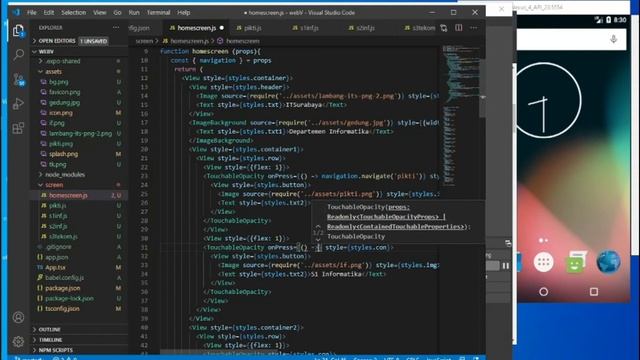Collapse the WEBV root folder

coord(46,52)
